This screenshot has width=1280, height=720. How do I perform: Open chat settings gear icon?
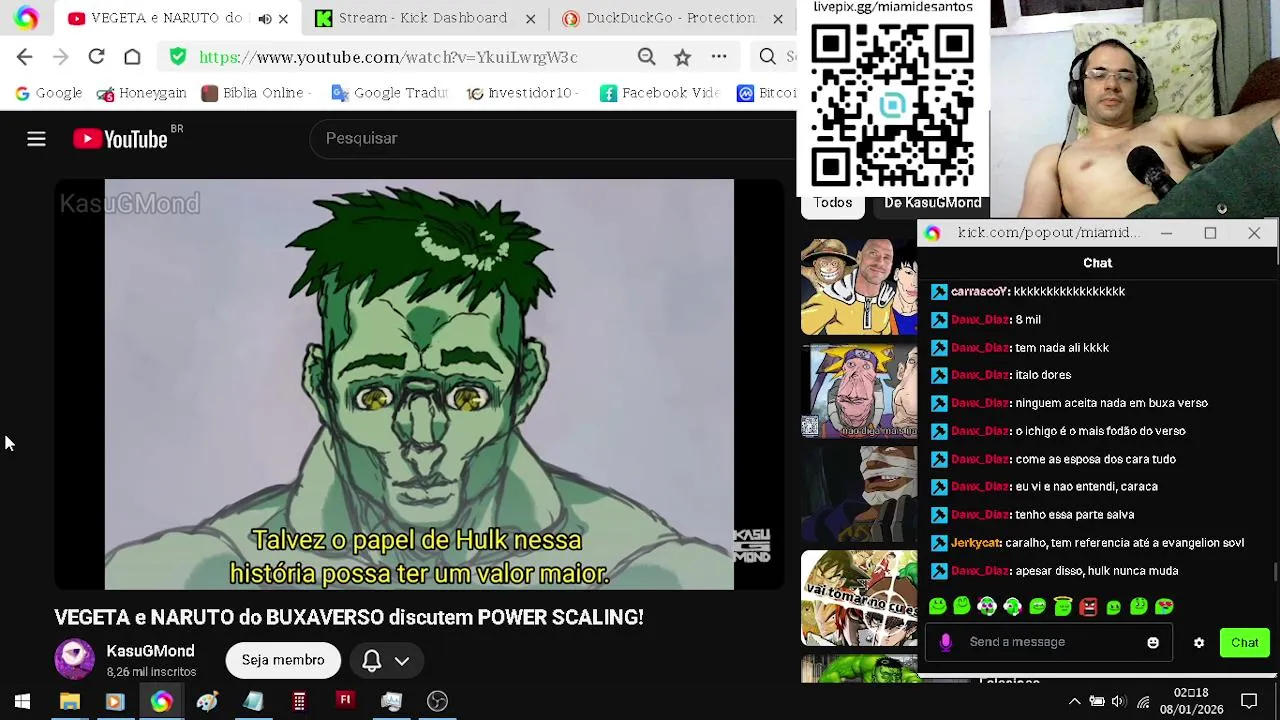pos(1198,643)
